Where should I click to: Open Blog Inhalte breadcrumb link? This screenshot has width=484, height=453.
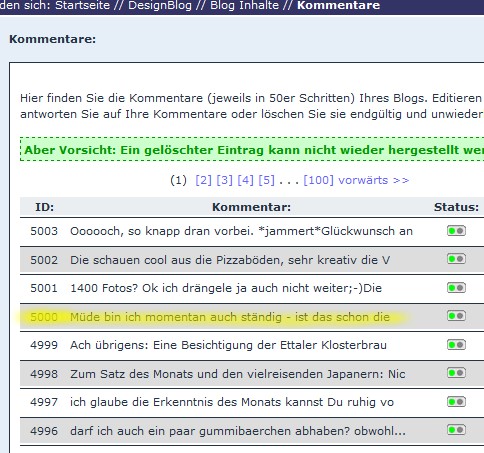[244, 5]
